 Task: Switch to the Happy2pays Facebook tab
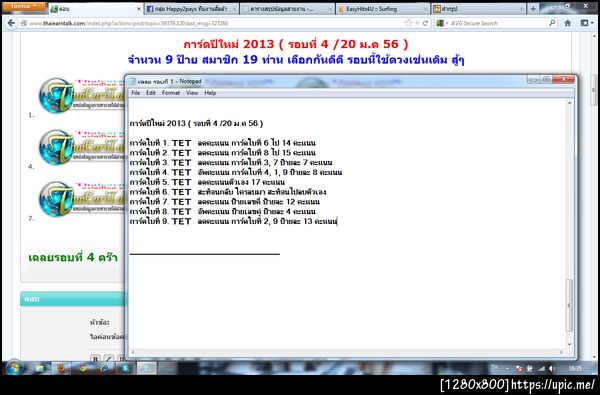pos(192,9)
